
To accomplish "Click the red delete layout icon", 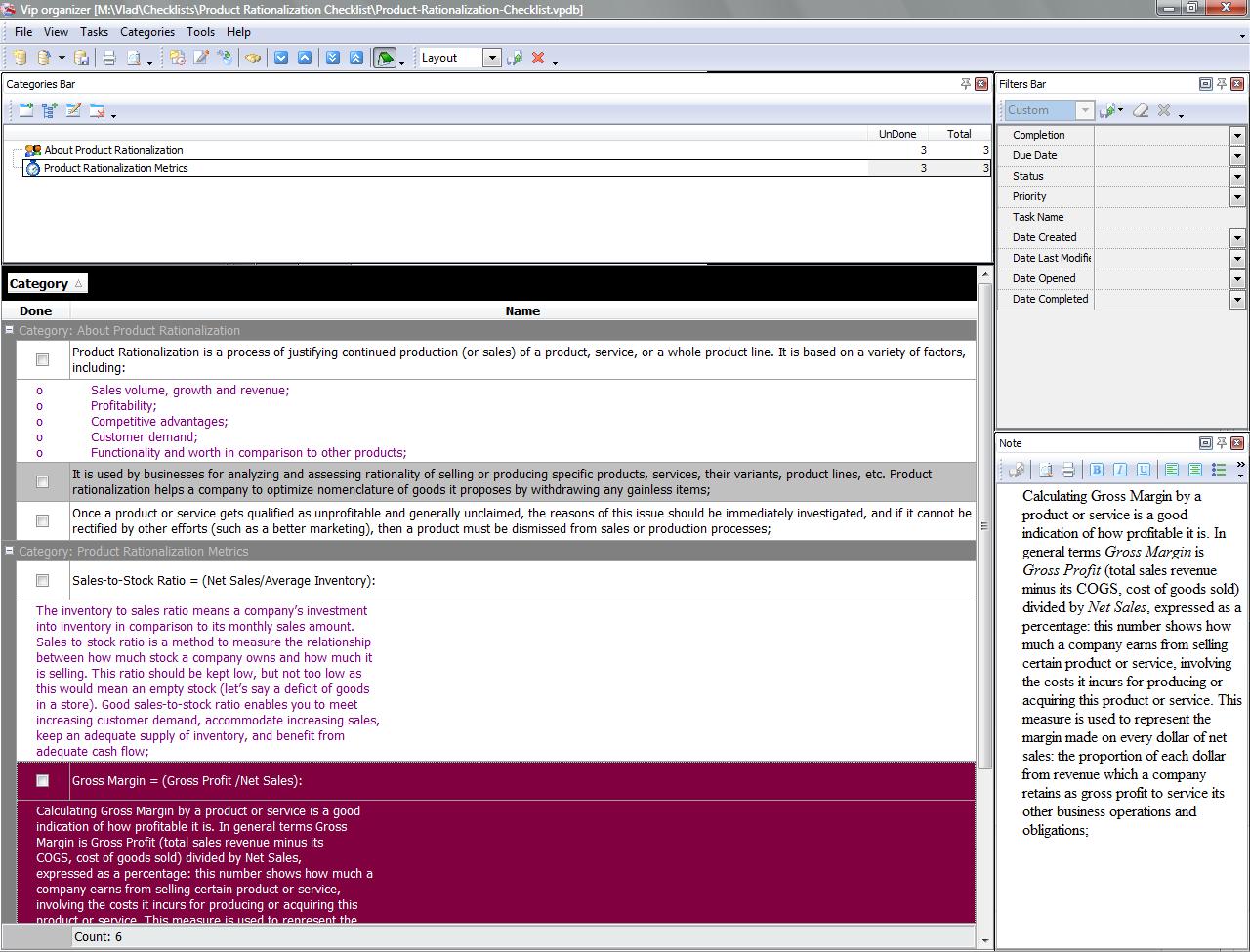I will (538, 59).
